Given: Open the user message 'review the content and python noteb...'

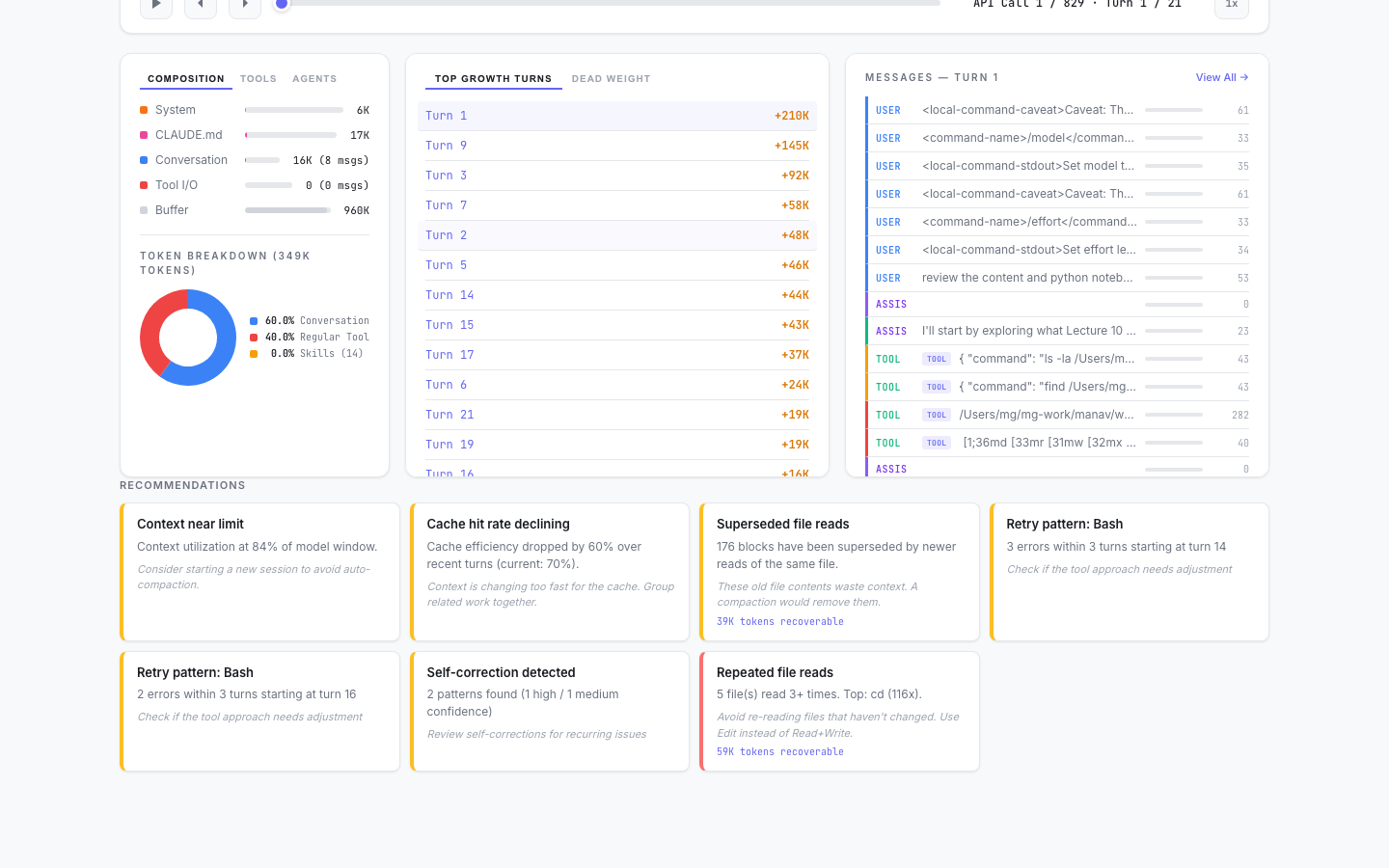Looking at the screenshot, I should 1058,278.
